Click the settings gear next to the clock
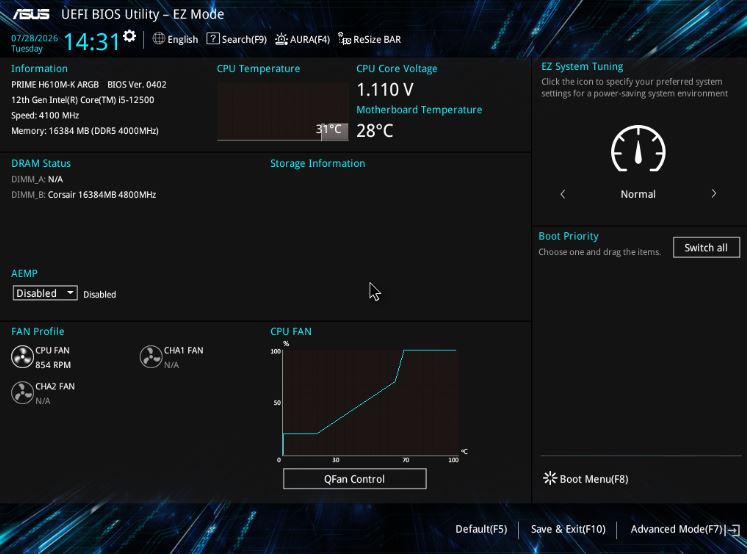The image size is (747, 554). 129,36
